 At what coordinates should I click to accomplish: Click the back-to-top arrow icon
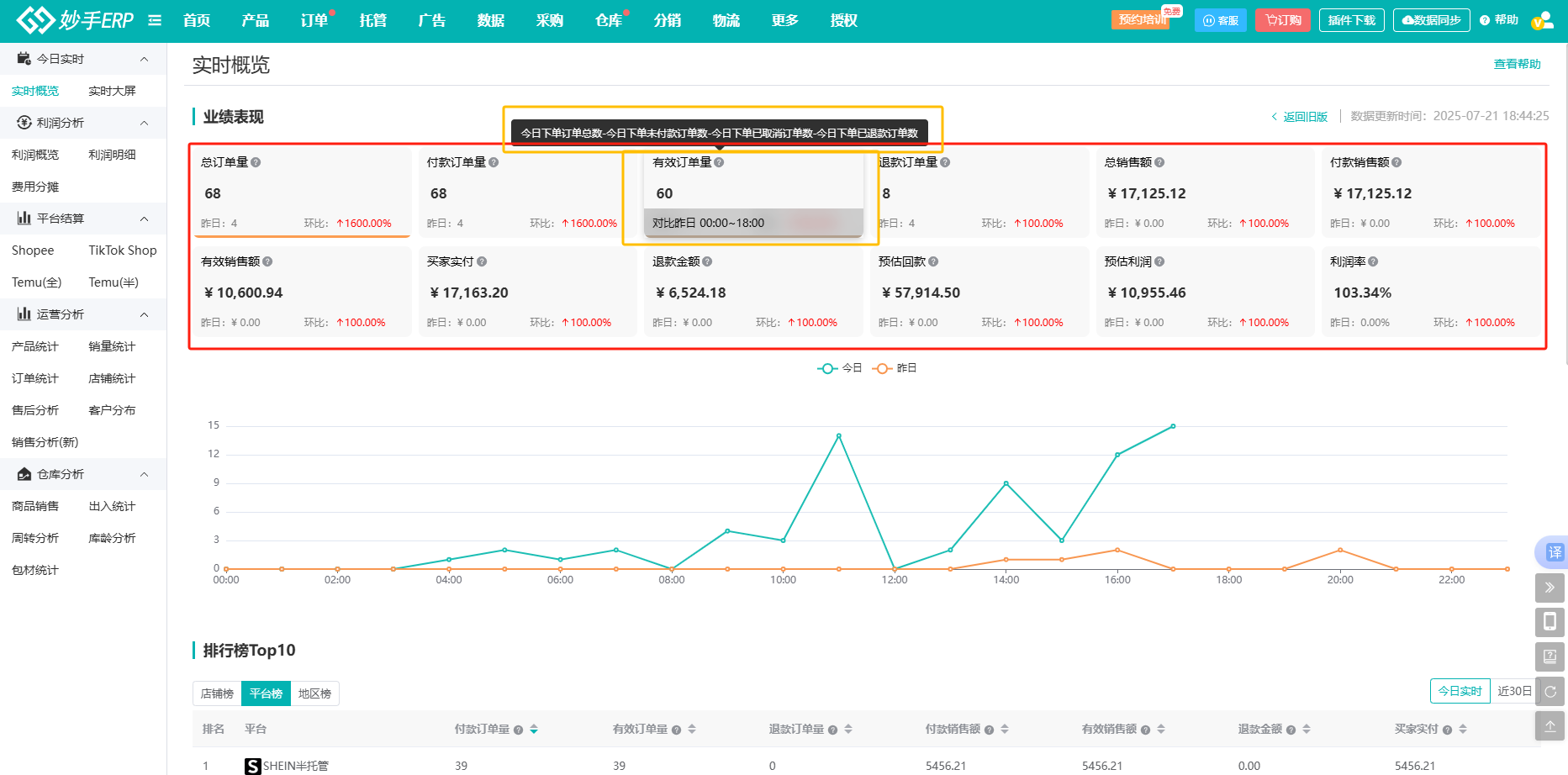1550,725
